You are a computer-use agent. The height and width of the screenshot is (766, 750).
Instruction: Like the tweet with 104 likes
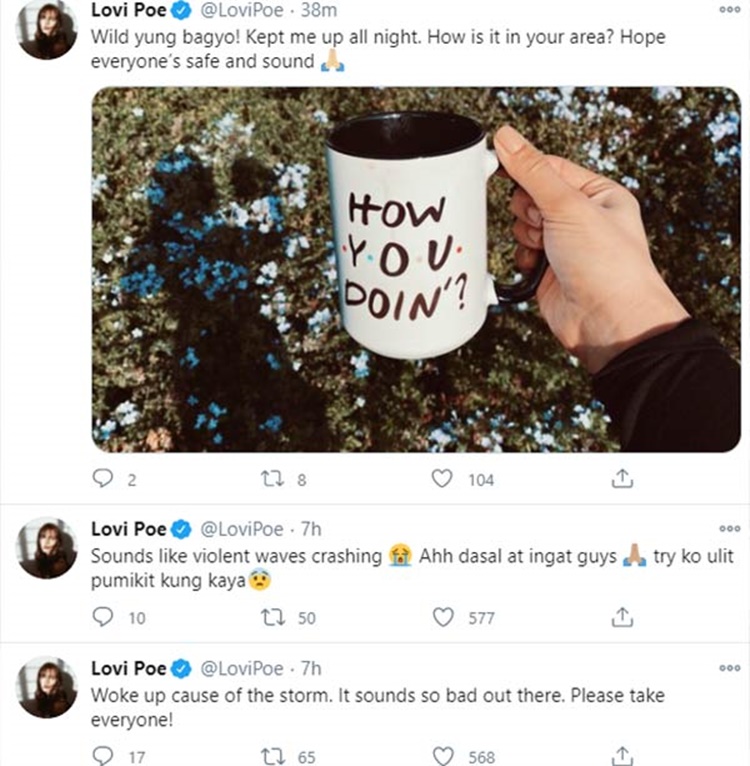coord(442,479)
